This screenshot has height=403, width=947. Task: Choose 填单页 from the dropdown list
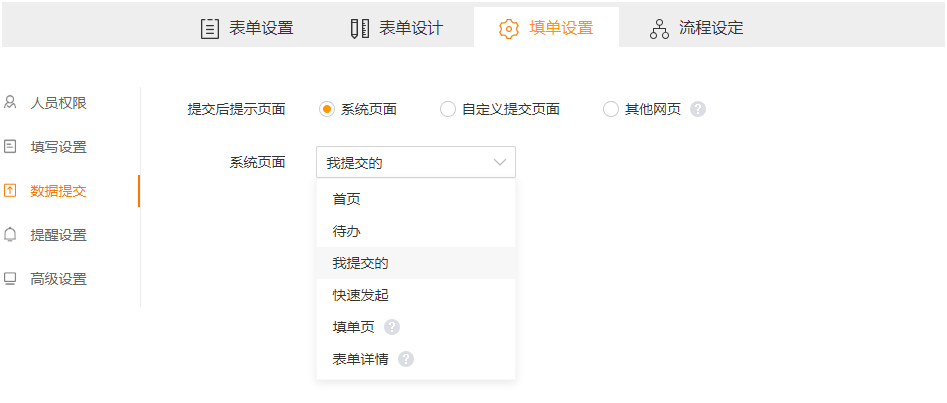coord(416,327)
